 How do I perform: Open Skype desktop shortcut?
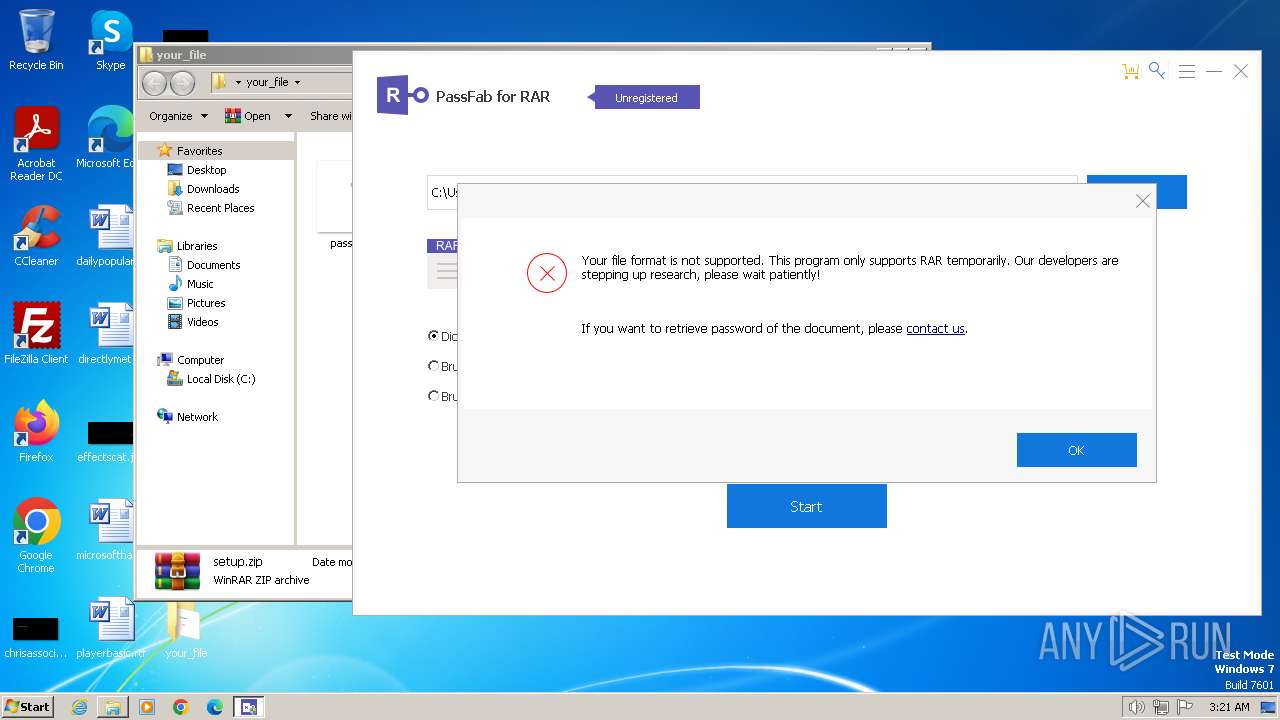click(x=111, y=40)
